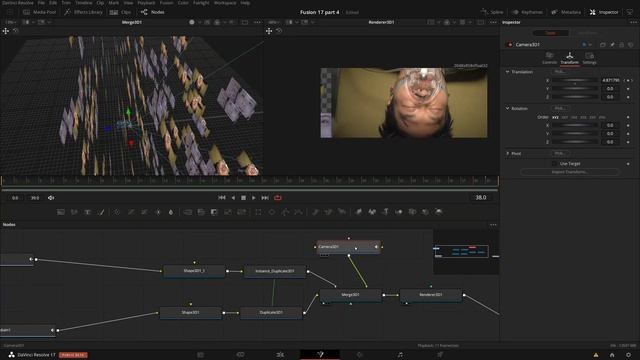The width and height of the screenshot is (640, 360).
Task: Expand the Pivot section
Action: tap(507, 153)
